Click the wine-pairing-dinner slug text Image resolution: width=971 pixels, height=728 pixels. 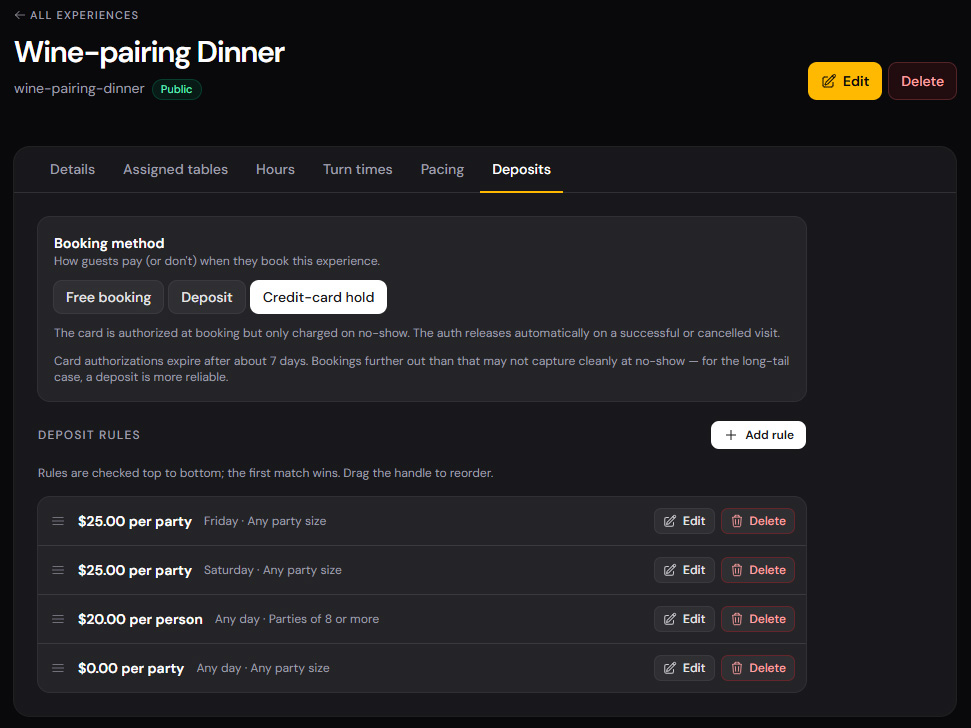(x=79, y=89)
